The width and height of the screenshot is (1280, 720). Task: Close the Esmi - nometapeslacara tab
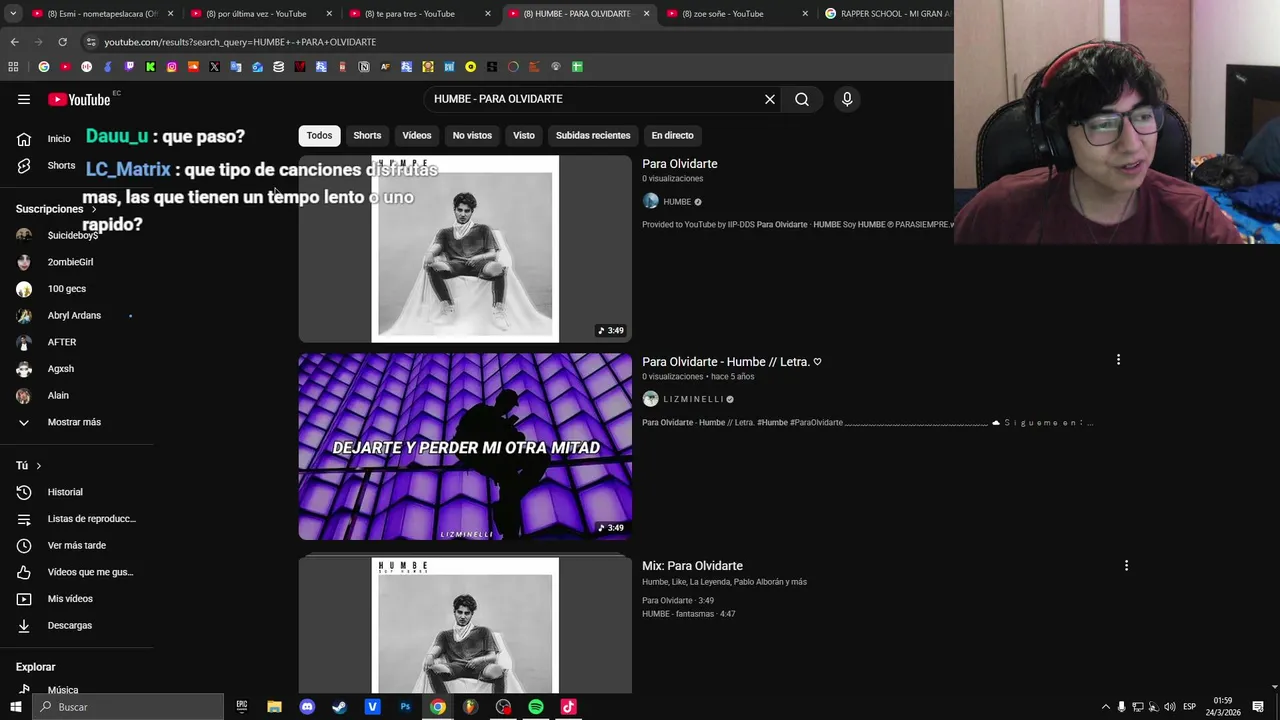[x=170, y=14]
